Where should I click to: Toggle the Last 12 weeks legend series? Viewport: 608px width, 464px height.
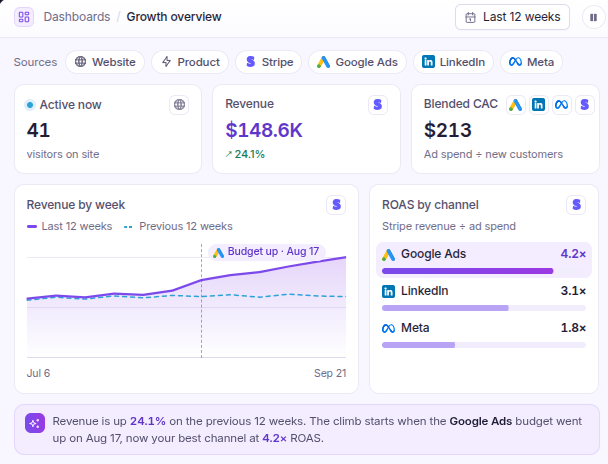[69, 226]
